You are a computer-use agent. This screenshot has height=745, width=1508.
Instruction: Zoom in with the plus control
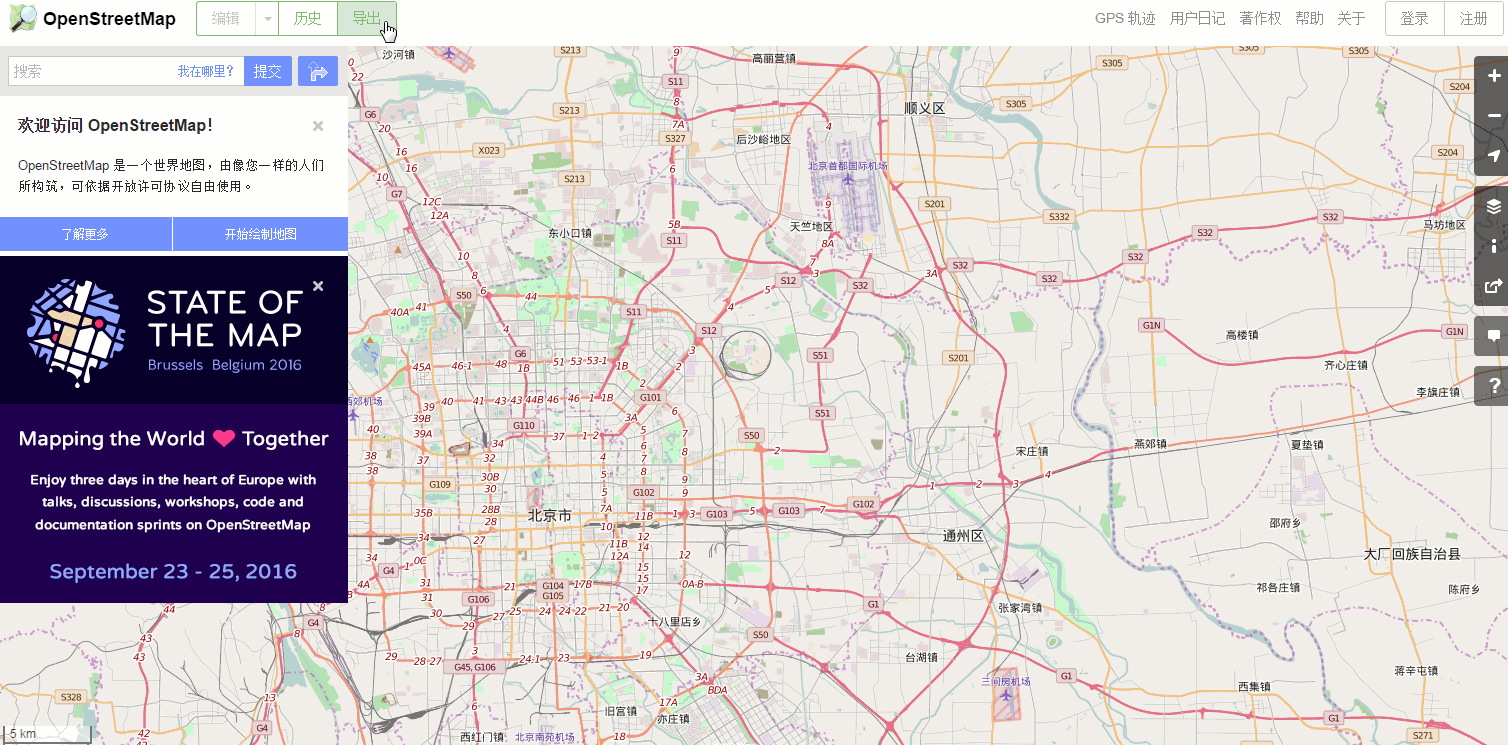click(1493, 76)
